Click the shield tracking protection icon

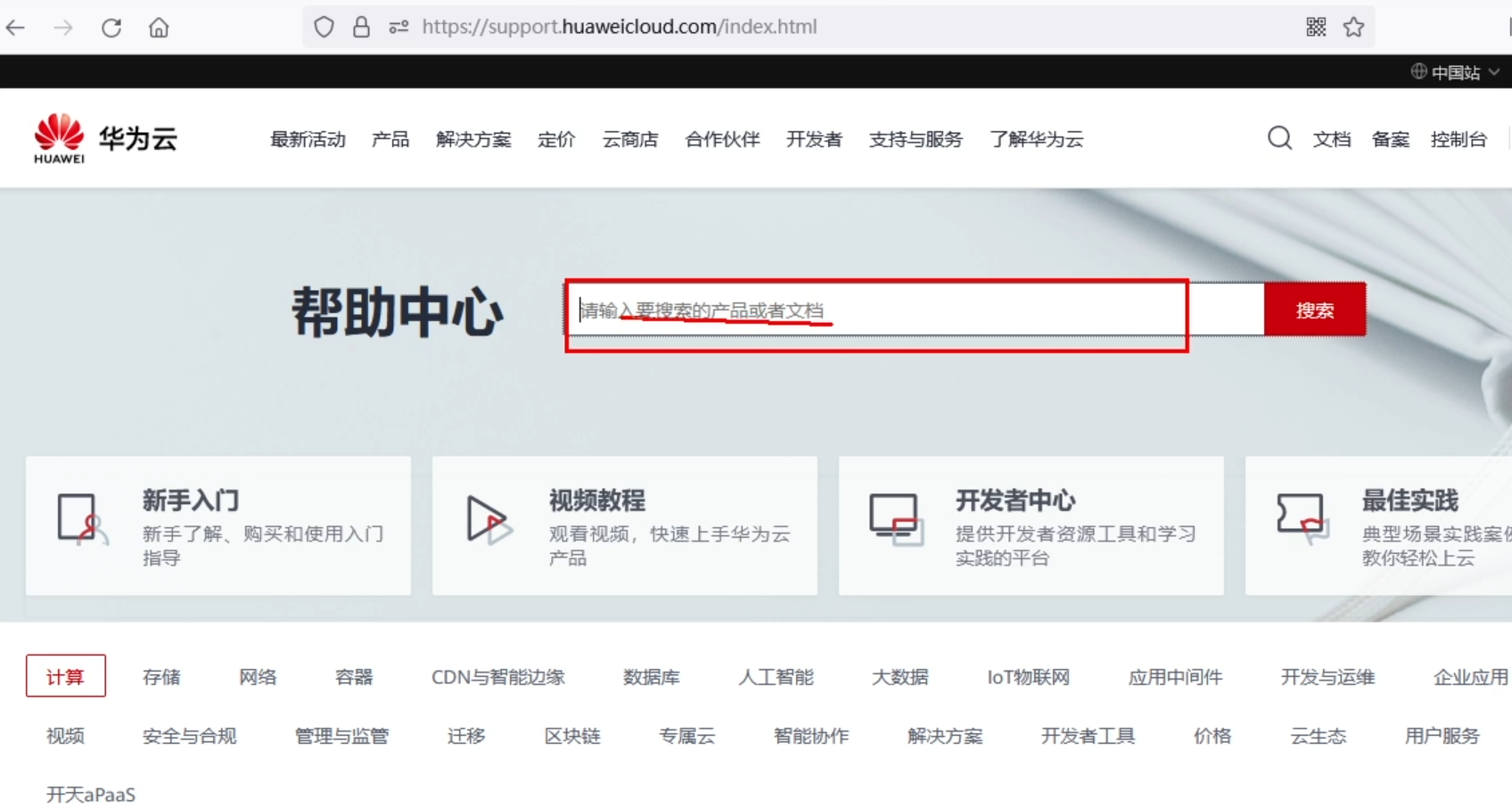(x=324, y=27)
